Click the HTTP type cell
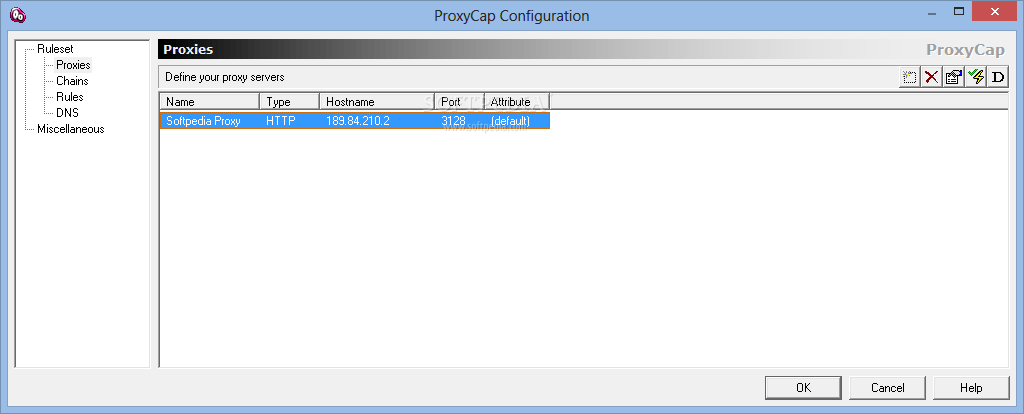 click(x=281, y=121)
